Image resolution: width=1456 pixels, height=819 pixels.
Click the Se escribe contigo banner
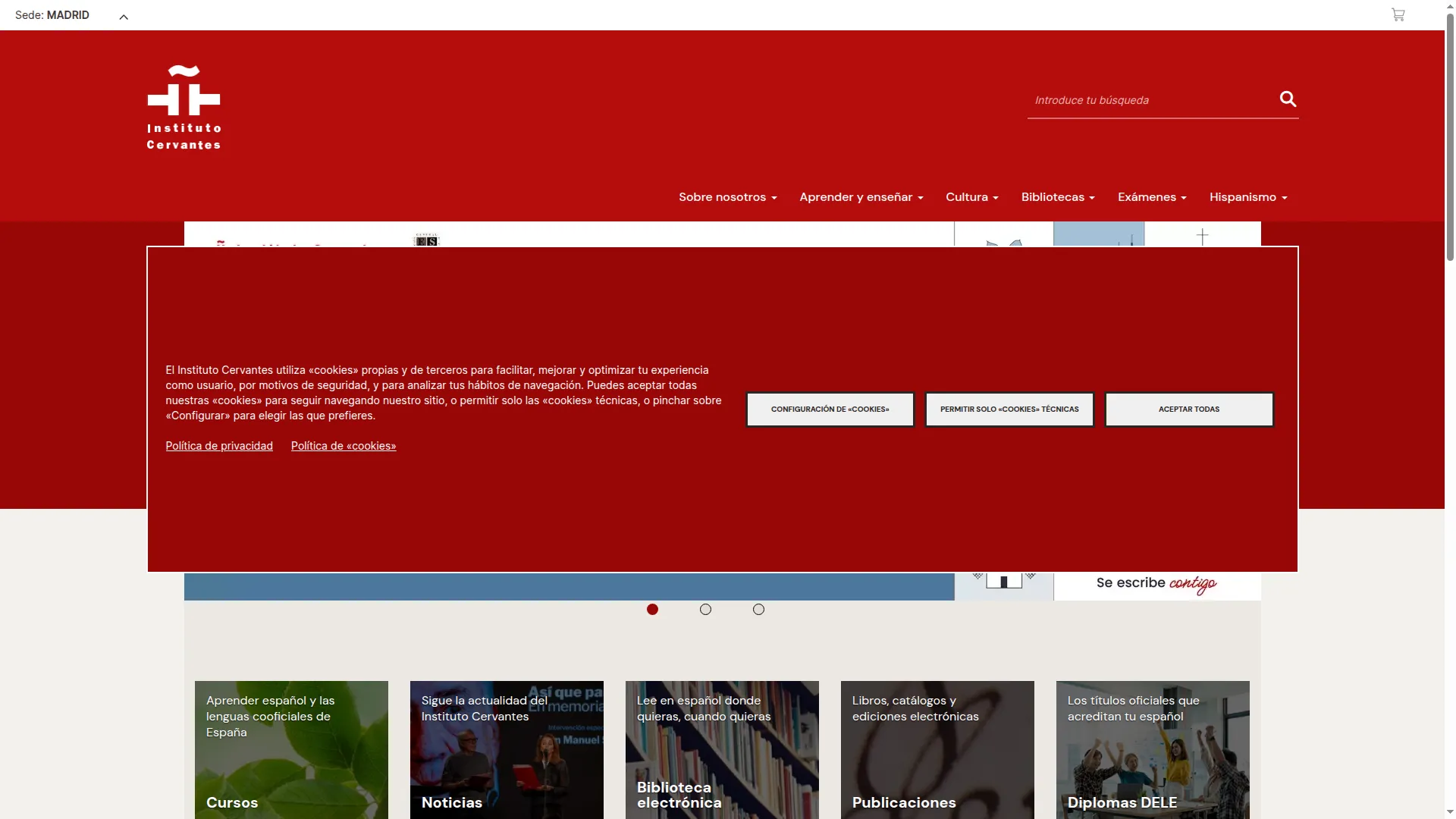click(1156, 585)
